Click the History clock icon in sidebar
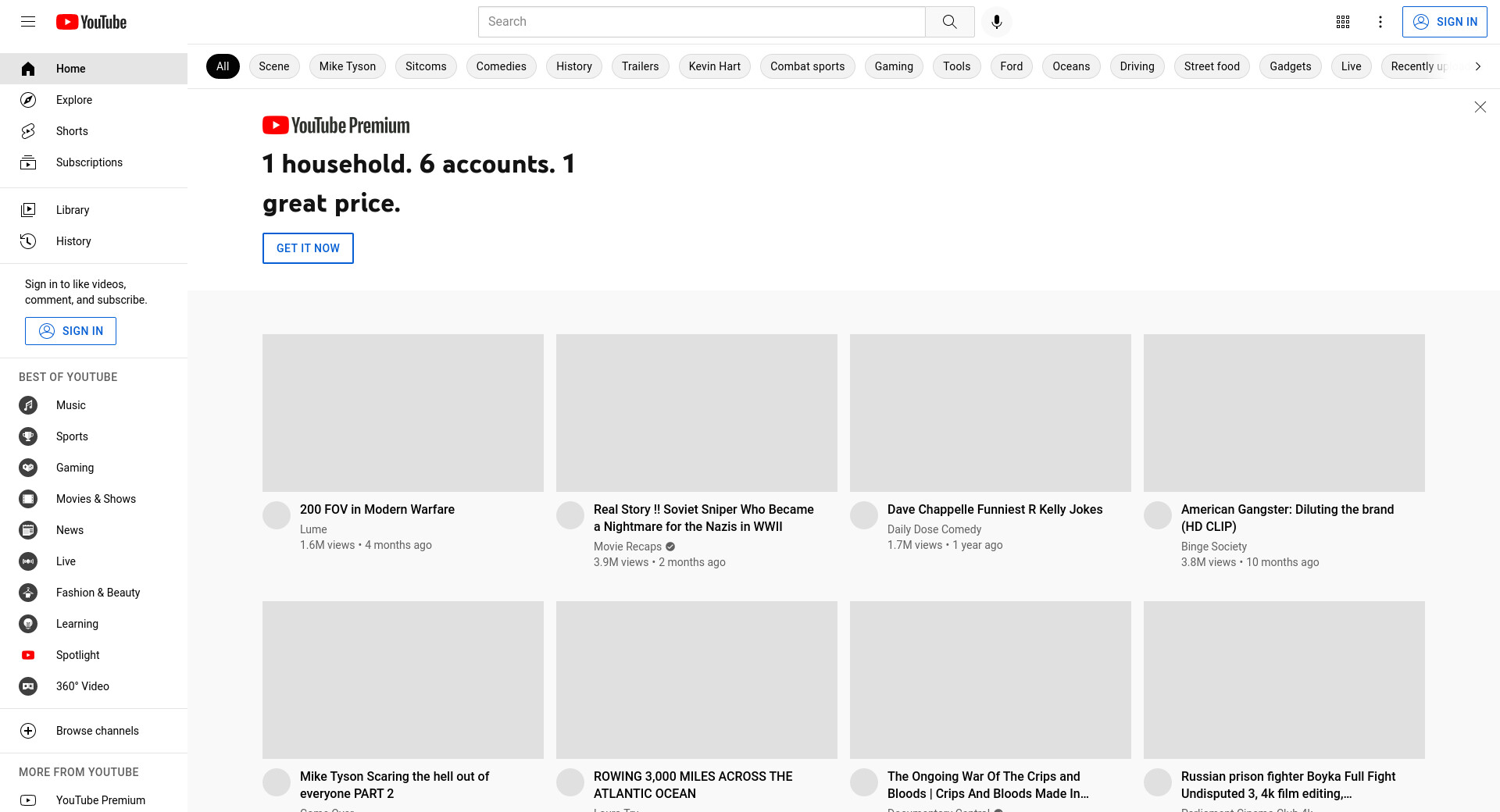 click(28, 241)
